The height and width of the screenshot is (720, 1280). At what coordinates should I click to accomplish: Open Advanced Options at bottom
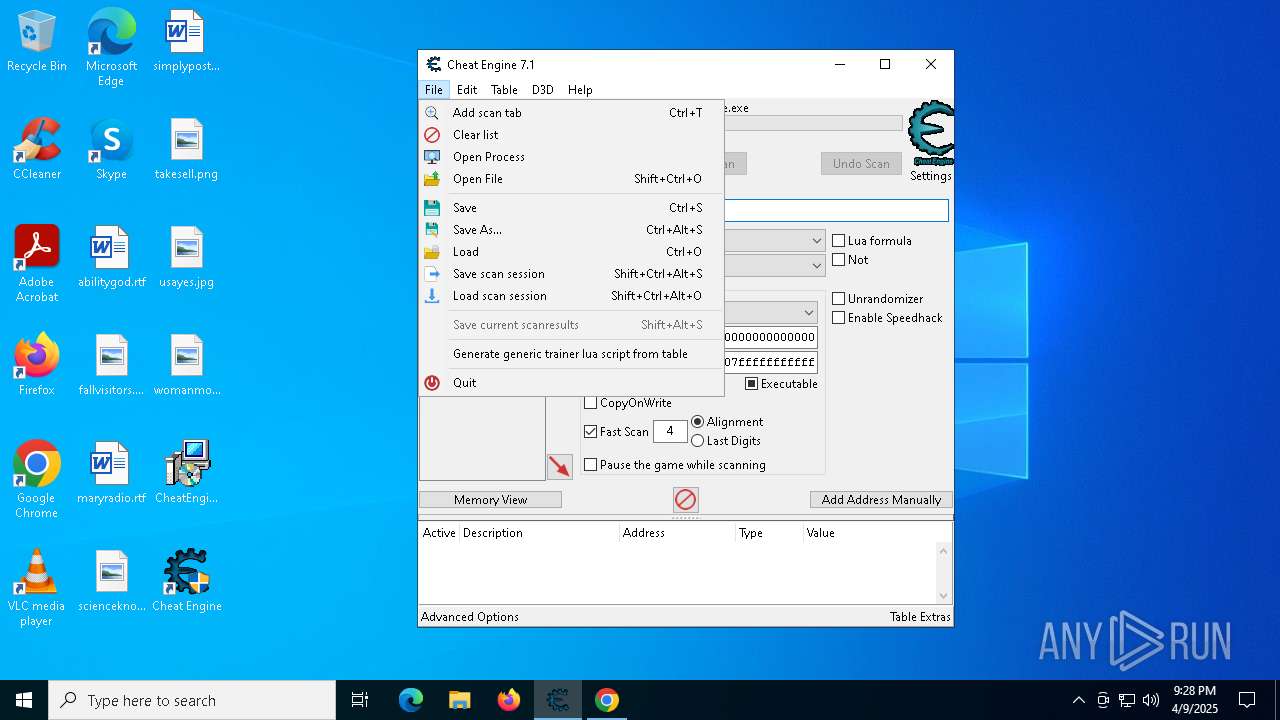point(470,617)
